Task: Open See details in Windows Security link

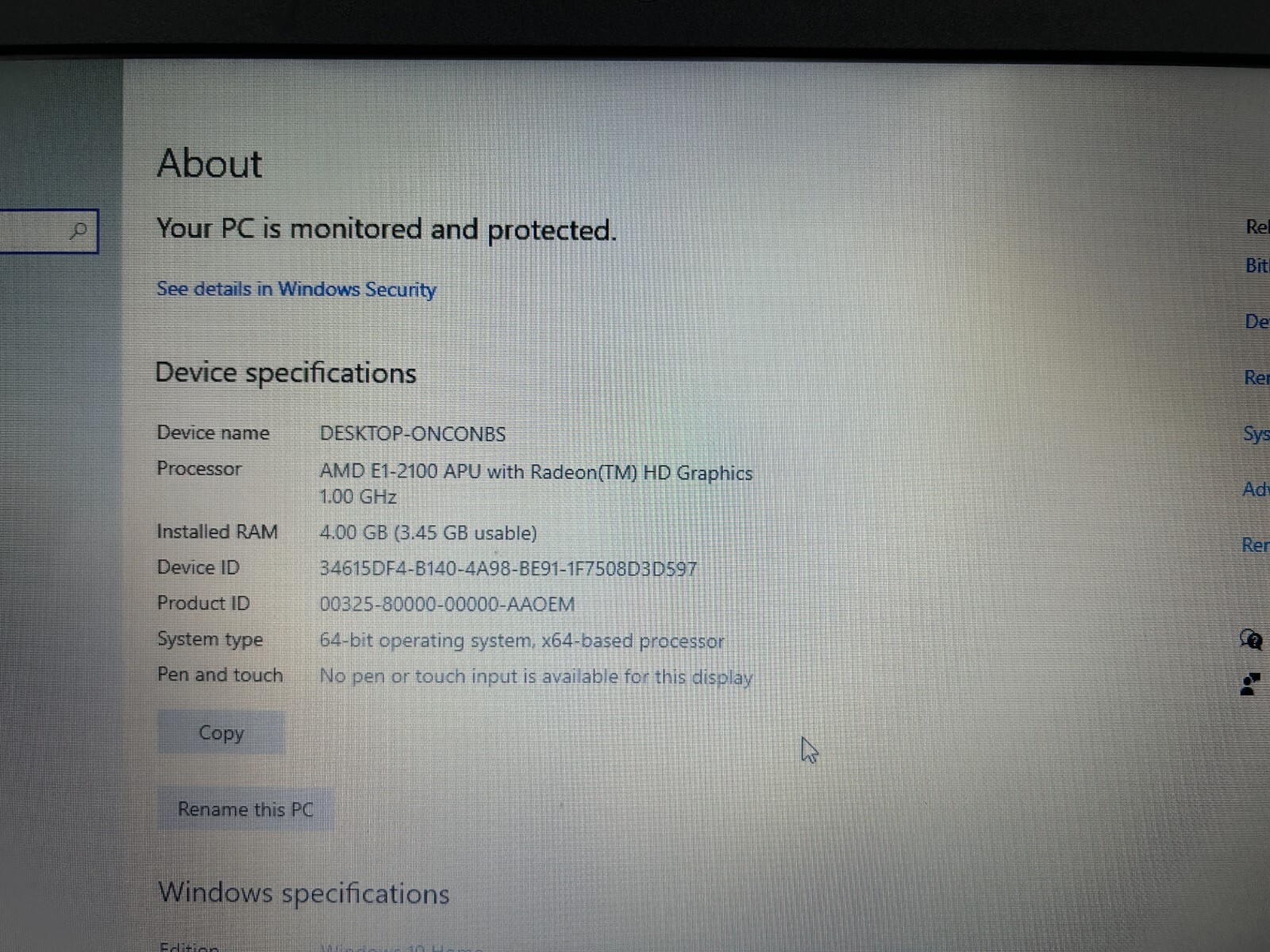Action: [x=296, y=290]
